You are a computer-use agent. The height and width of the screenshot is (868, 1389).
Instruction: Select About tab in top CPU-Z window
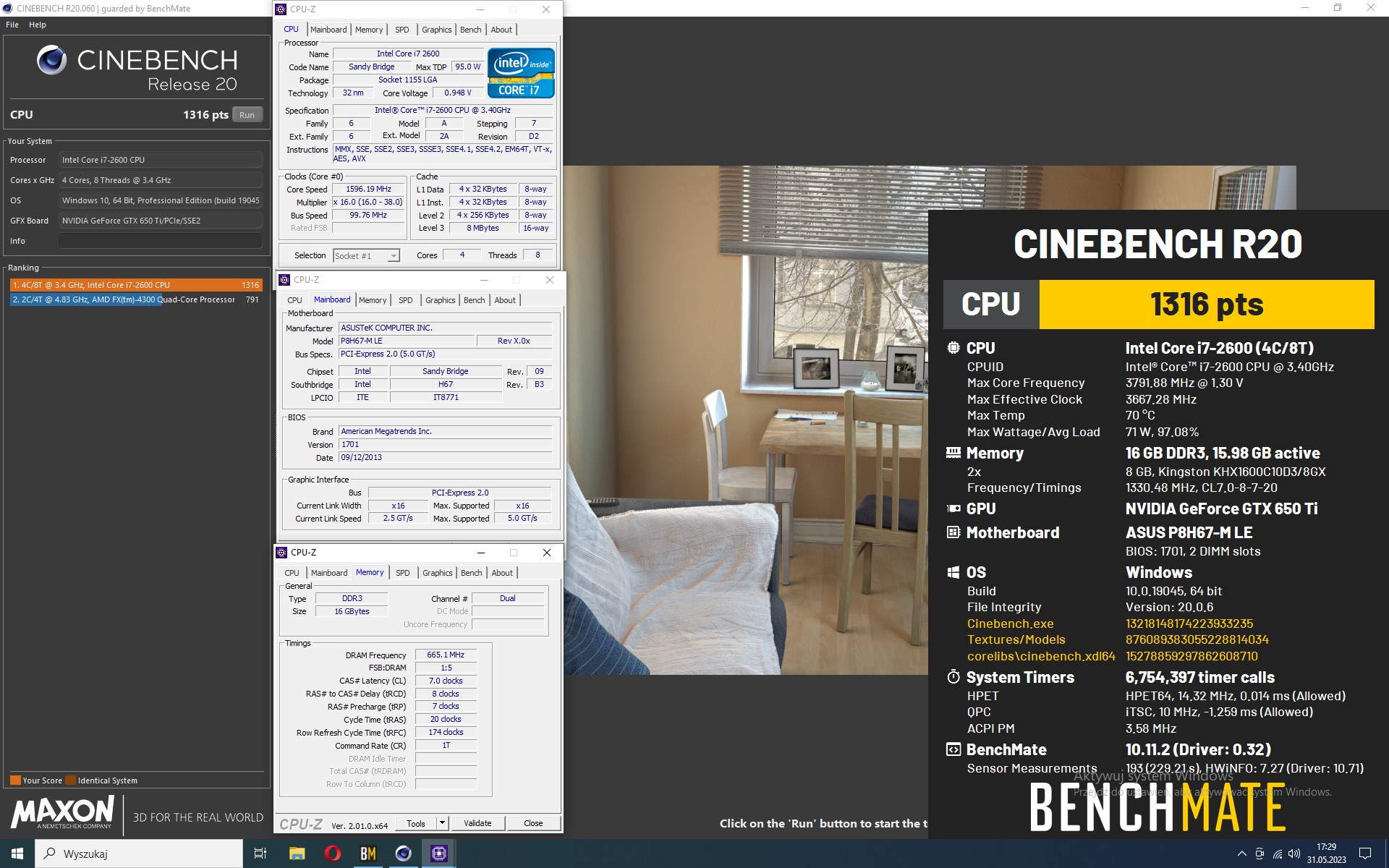tap(501, 30)
